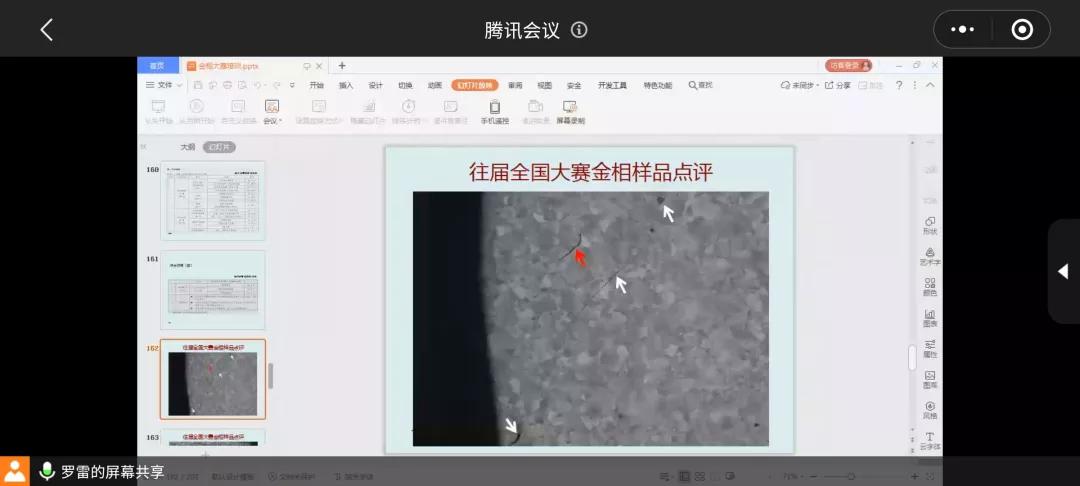Click the 分享 share button

point(838,86)
